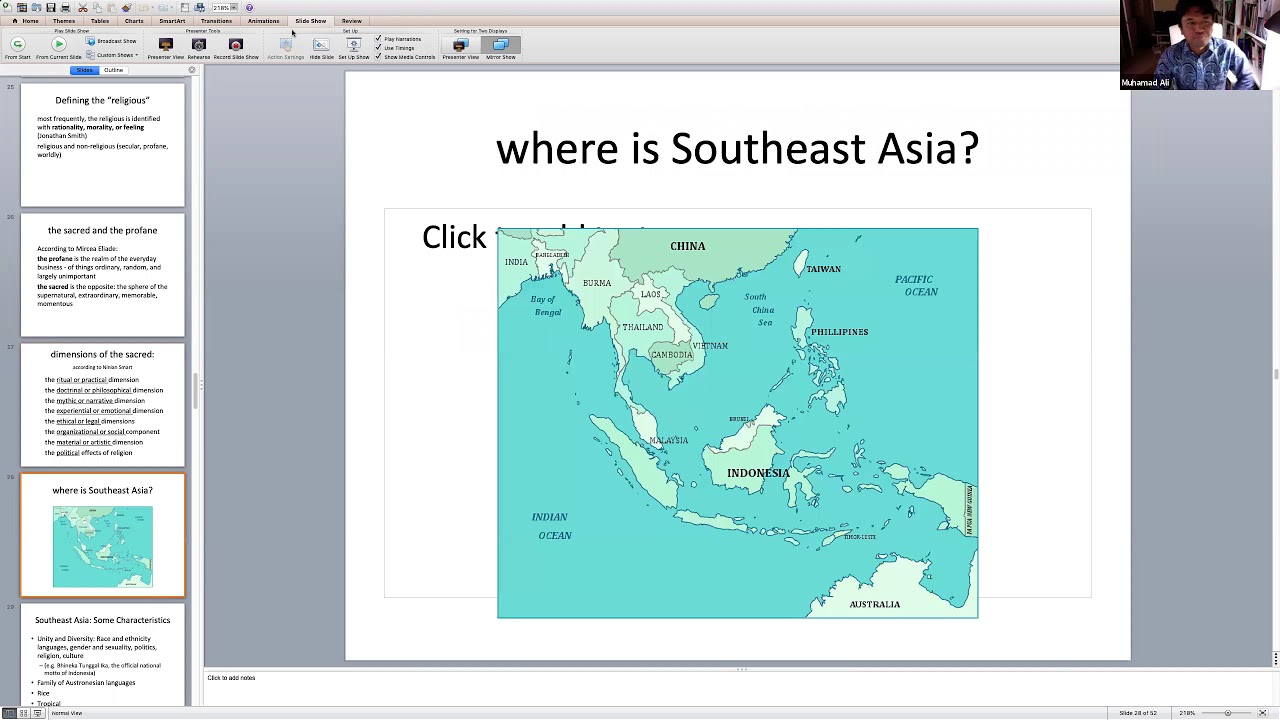Click the Cut scissors icon

tap(83, 7)
